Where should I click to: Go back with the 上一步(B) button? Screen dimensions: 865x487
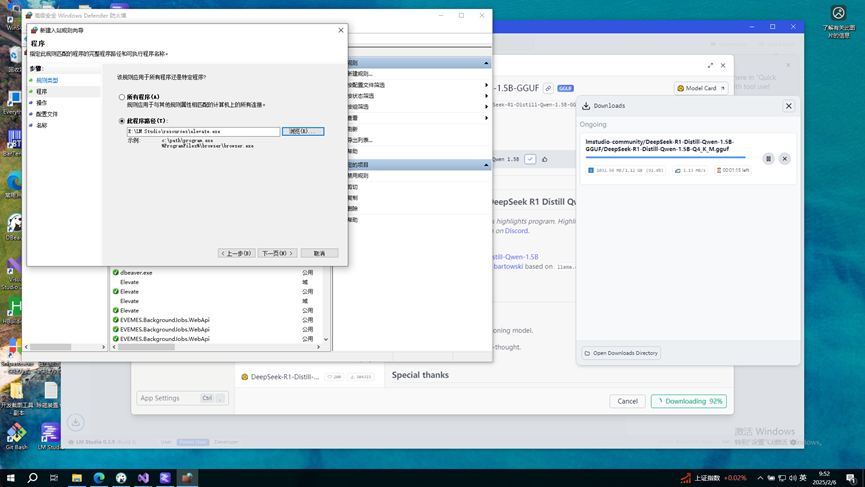[236, 253]
